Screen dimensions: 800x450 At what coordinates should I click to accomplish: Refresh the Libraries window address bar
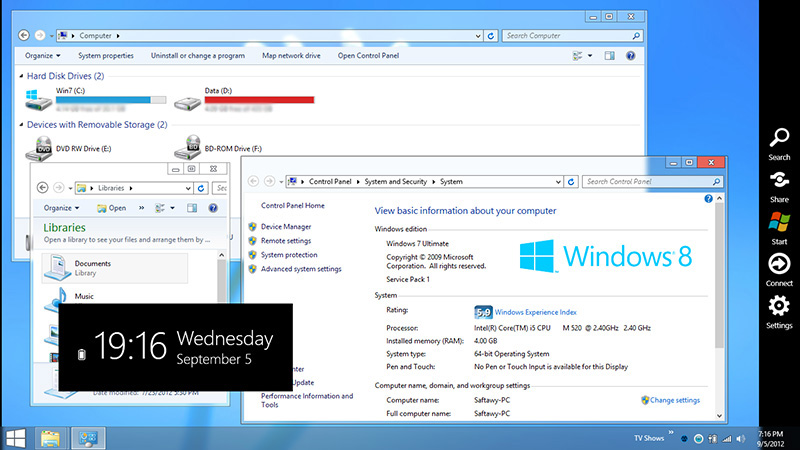[201, 188]
